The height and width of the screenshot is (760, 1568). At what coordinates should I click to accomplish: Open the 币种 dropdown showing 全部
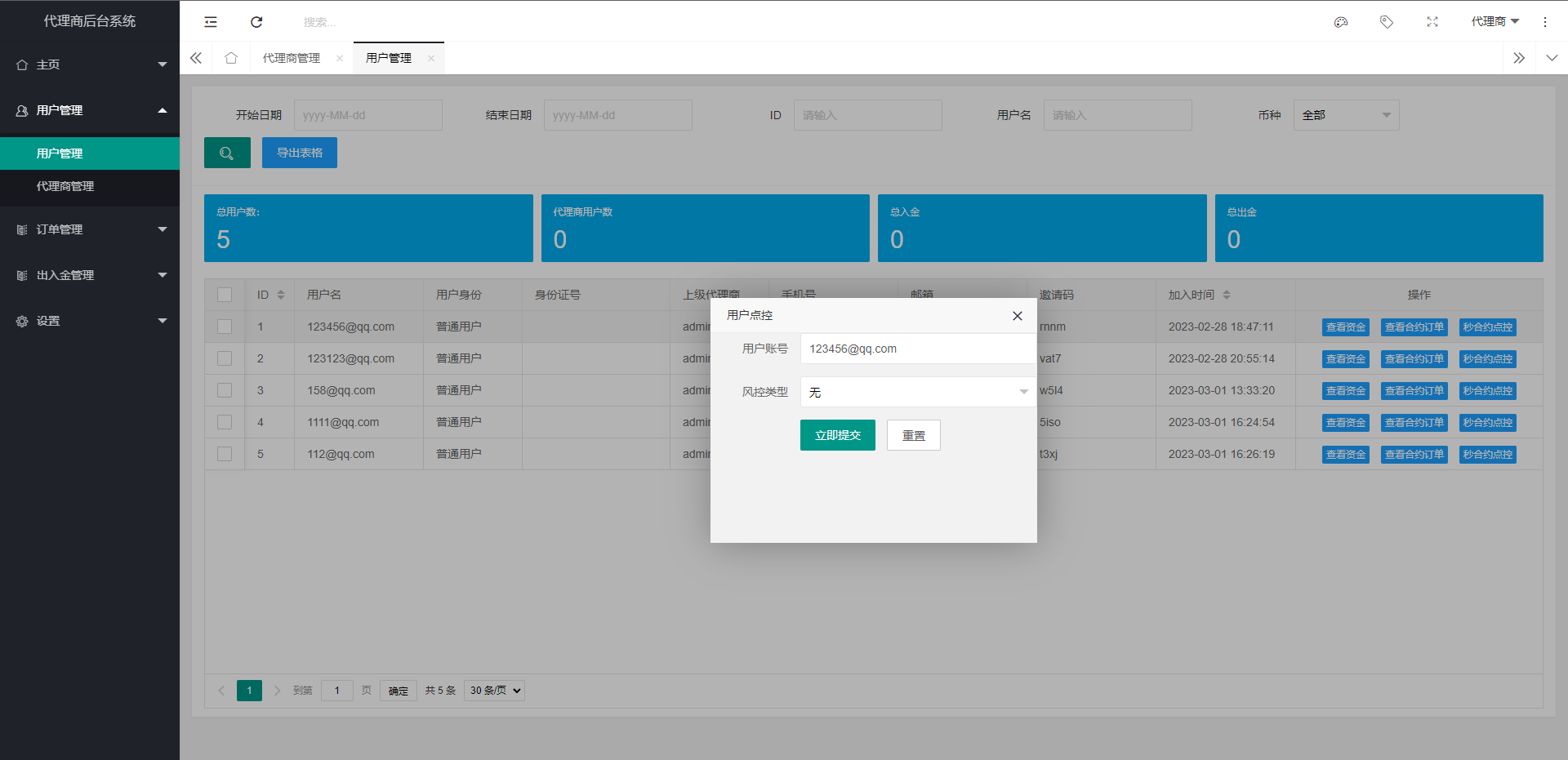coord(1346,115)
